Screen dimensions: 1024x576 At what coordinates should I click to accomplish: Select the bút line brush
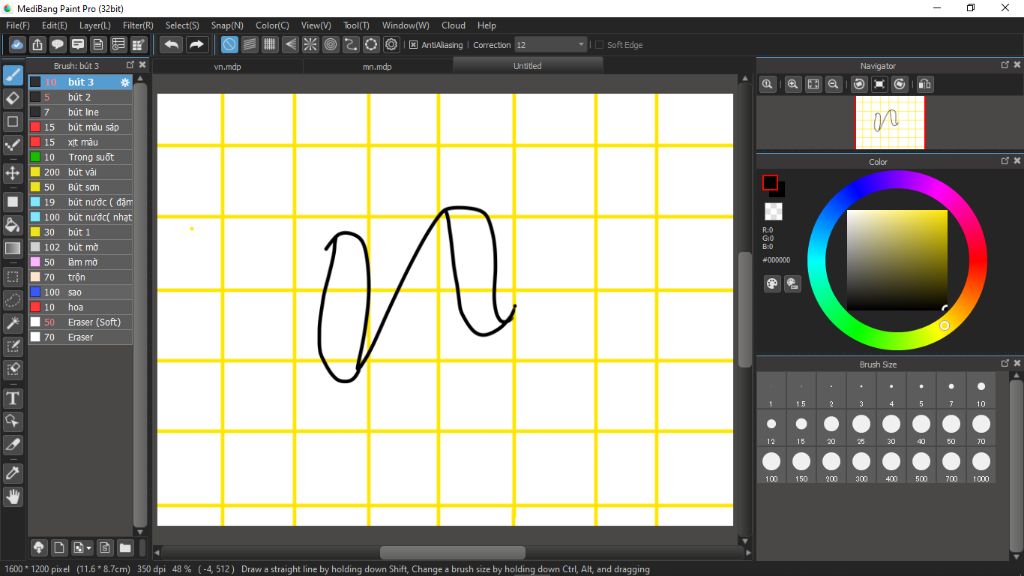point(80,112)
